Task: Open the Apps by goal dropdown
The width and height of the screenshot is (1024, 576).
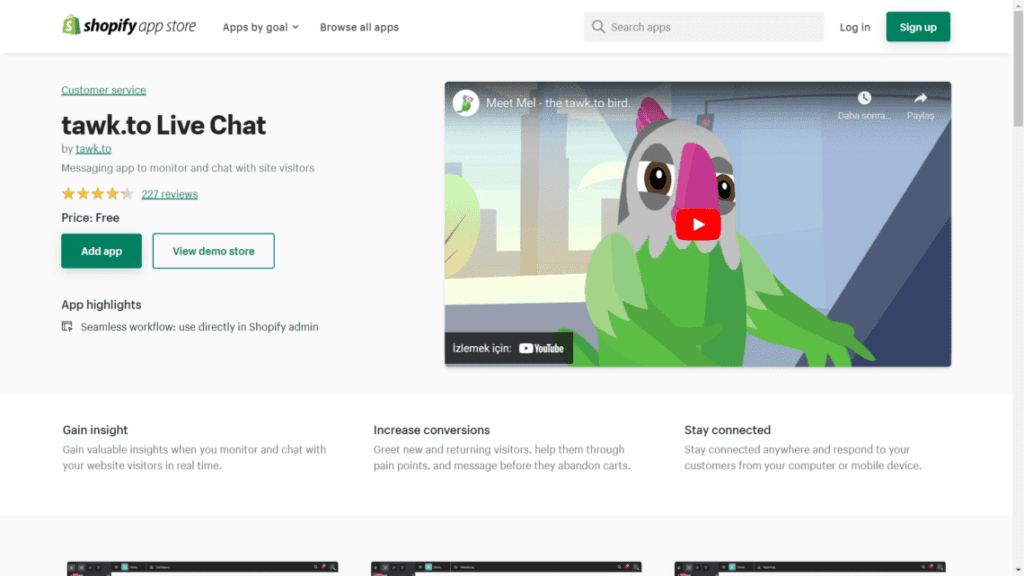Action: (x=261, y=27)
